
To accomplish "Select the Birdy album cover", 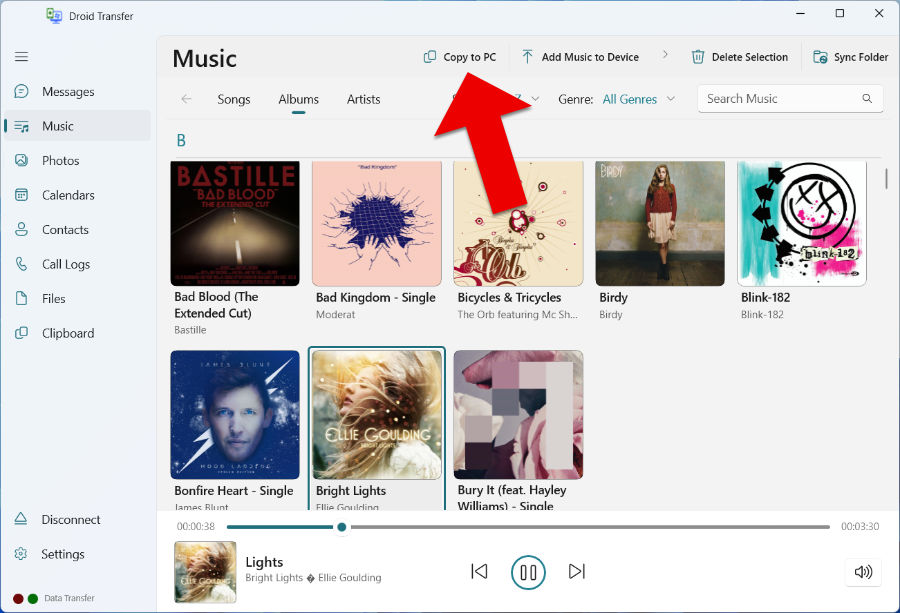I will (660, 223).
